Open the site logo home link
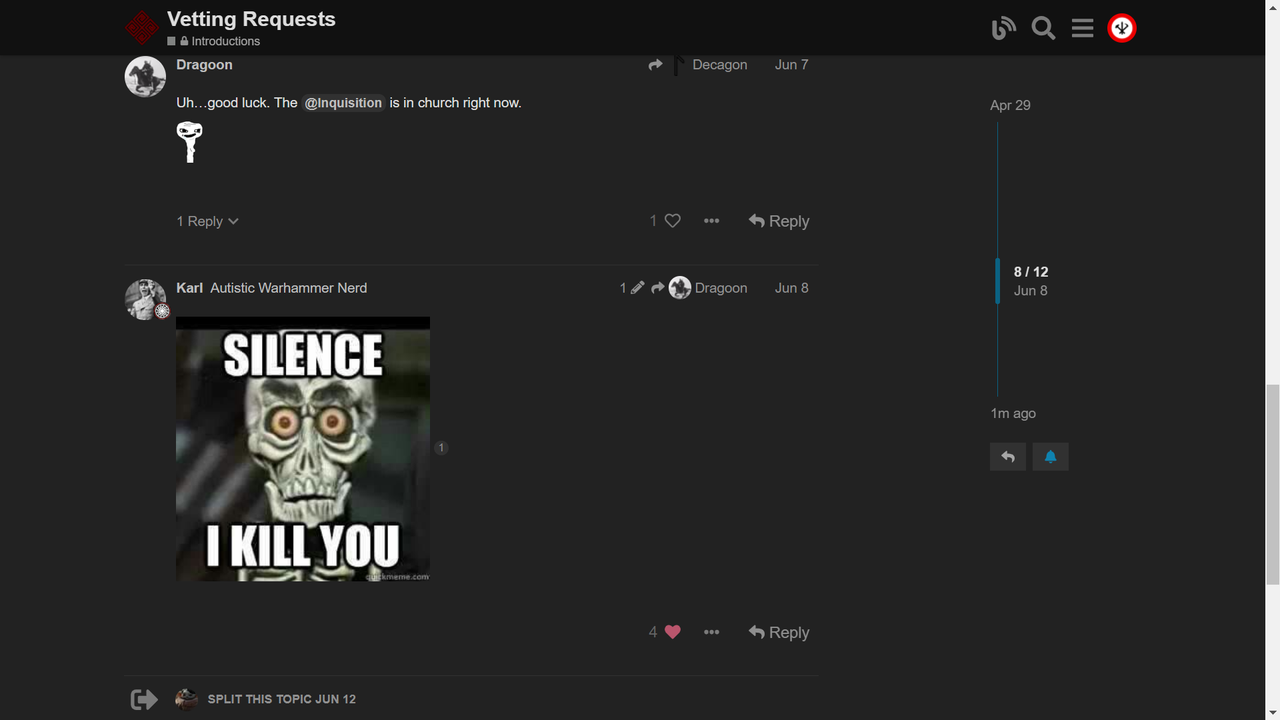This screenshot has height=720, width=1280. click(x=142, y=28)
